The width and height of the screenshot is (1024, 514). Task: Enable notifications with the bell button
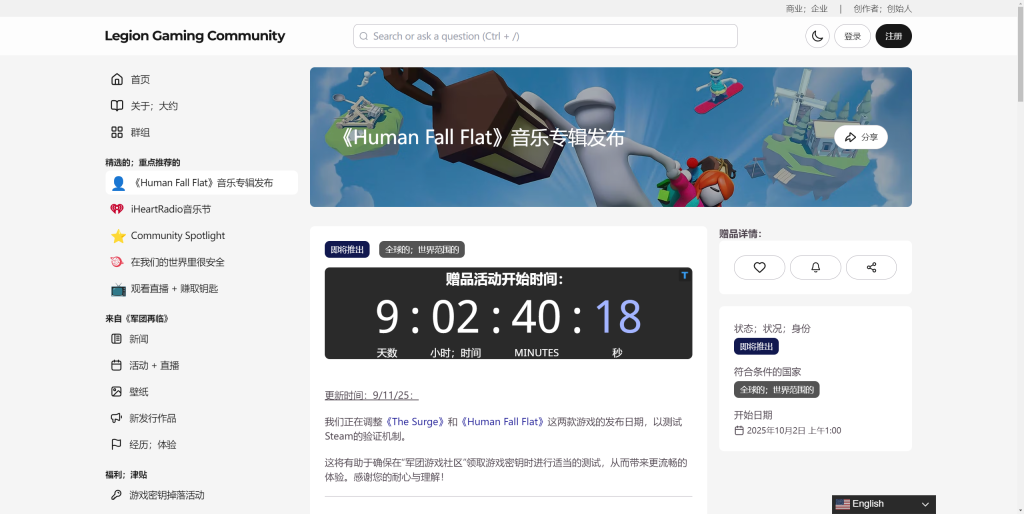tap(816, 267)
